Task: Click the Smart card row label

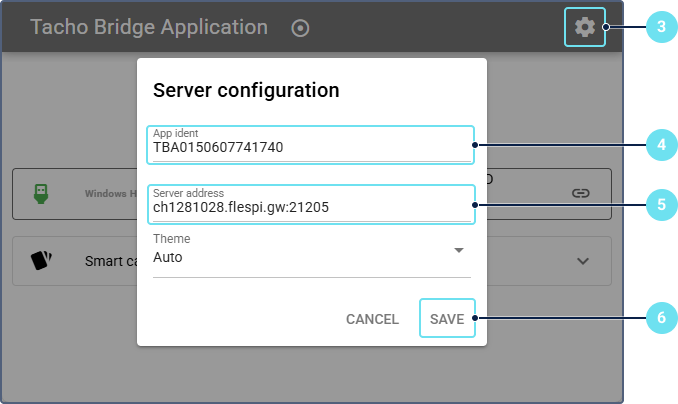Action: click(110, 262)
